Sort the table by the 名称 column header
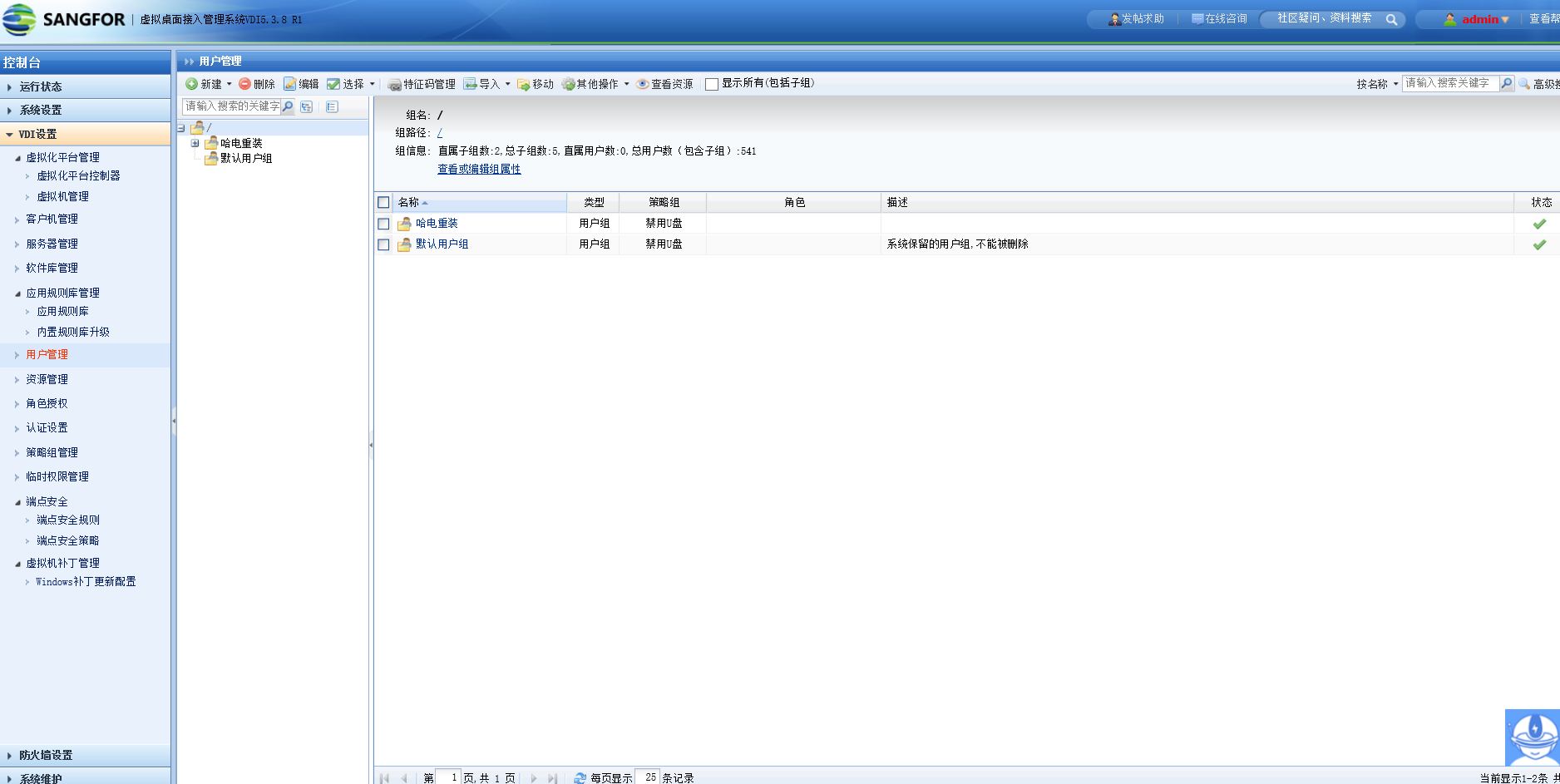1560x784 pixels. click(x=409, y=202)
